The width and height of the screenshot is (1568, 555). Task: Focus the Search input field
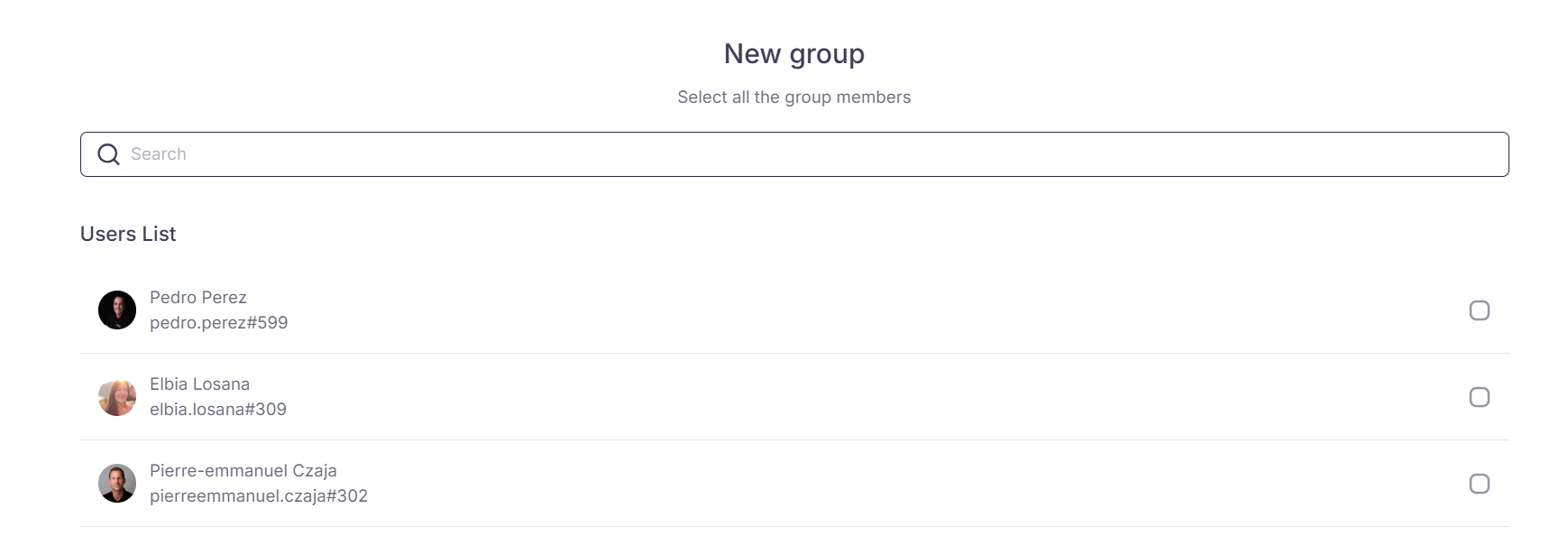pos(793,154)
